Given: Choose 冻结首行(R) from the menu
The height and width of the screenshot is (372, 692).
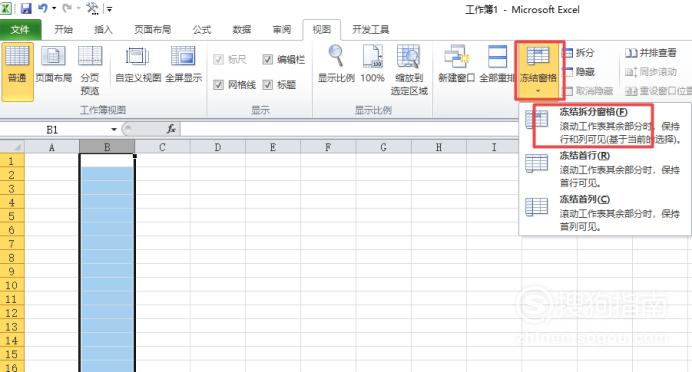Looking at the screenshot, I should 604,169.
